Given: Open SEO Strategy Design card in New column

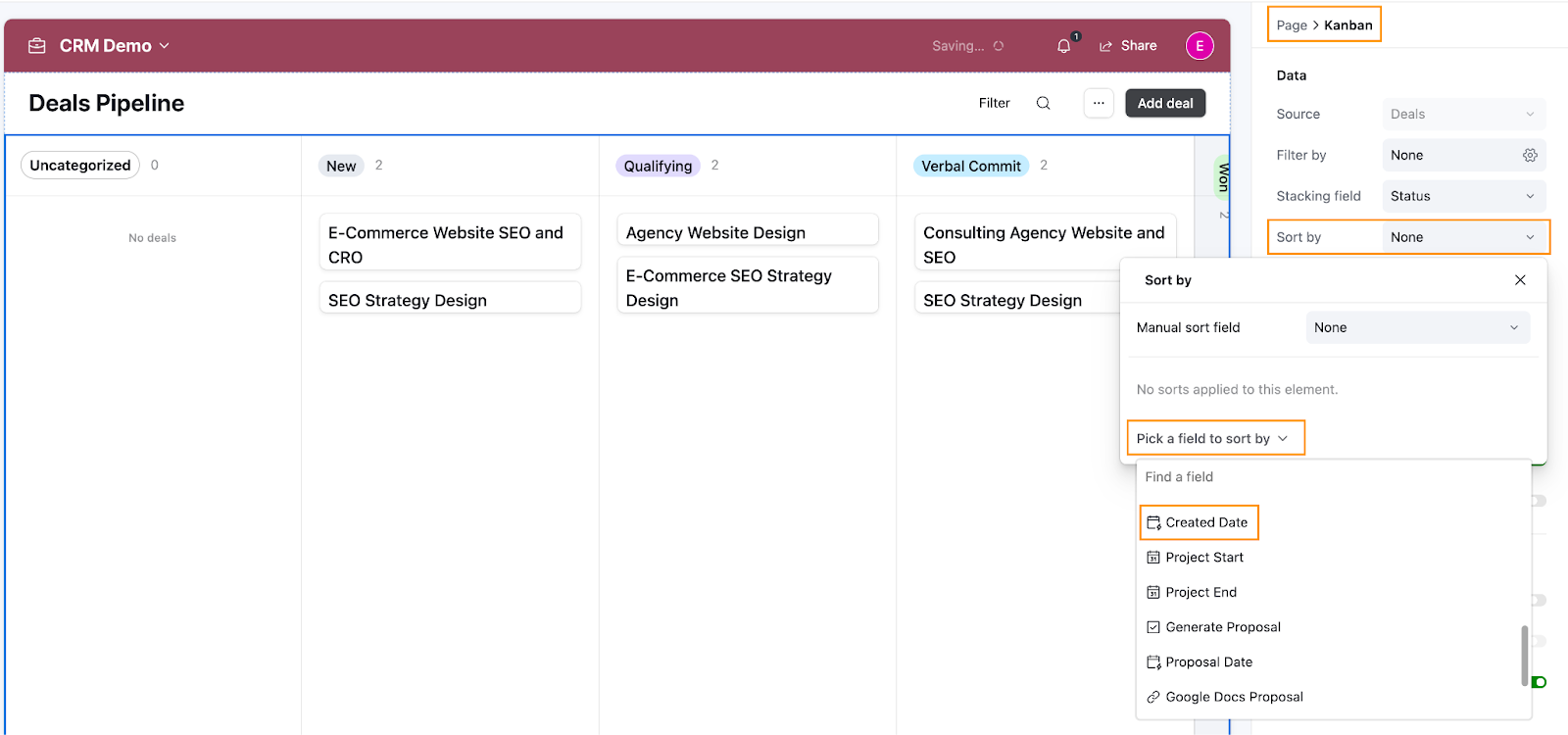Looking at the screenshot, I should click(450, 298).
